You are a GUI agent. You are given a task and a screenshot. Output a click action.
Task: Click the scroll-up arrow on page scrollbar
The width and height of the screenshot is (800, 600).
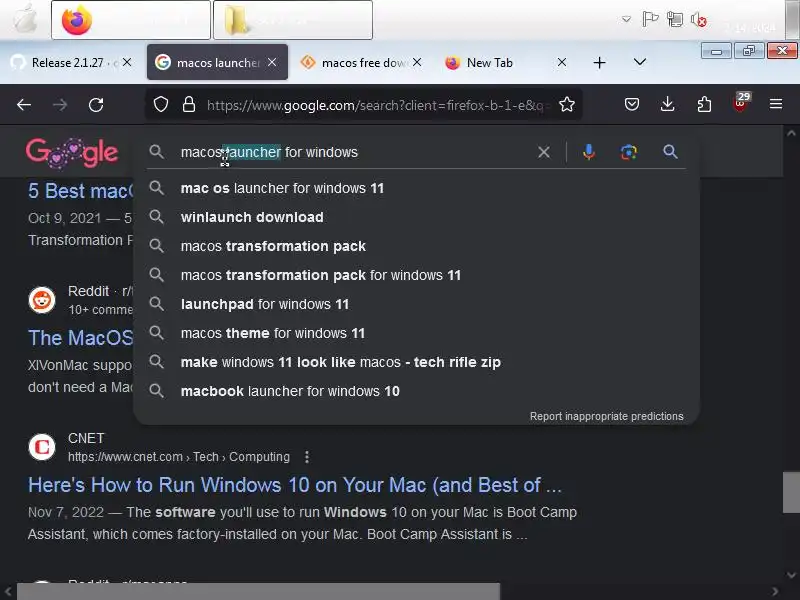point(791,133)
